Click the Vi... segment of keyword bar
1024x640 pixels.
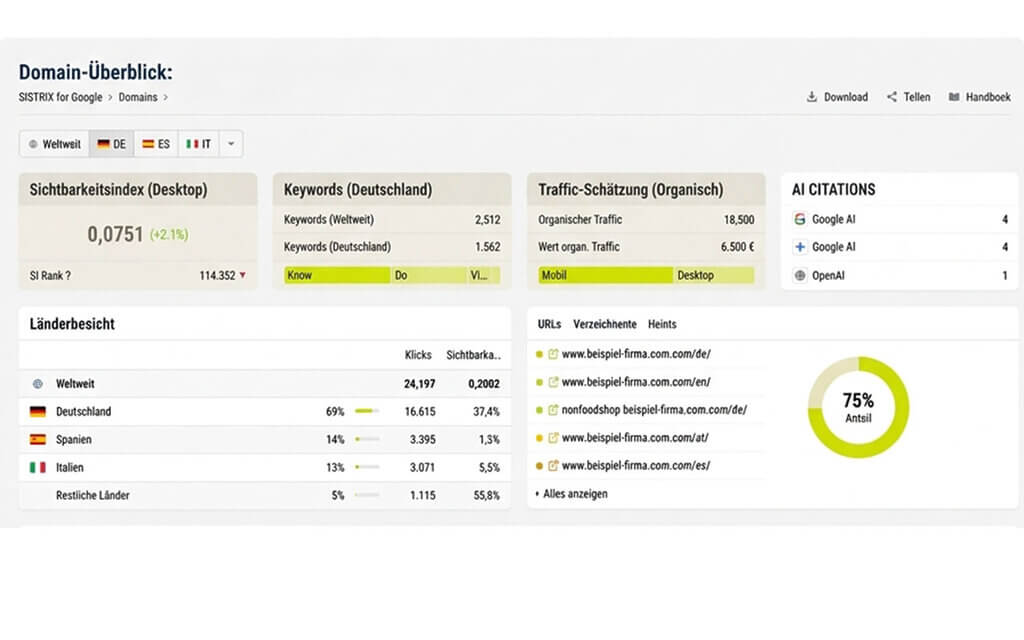pos(484,275)
